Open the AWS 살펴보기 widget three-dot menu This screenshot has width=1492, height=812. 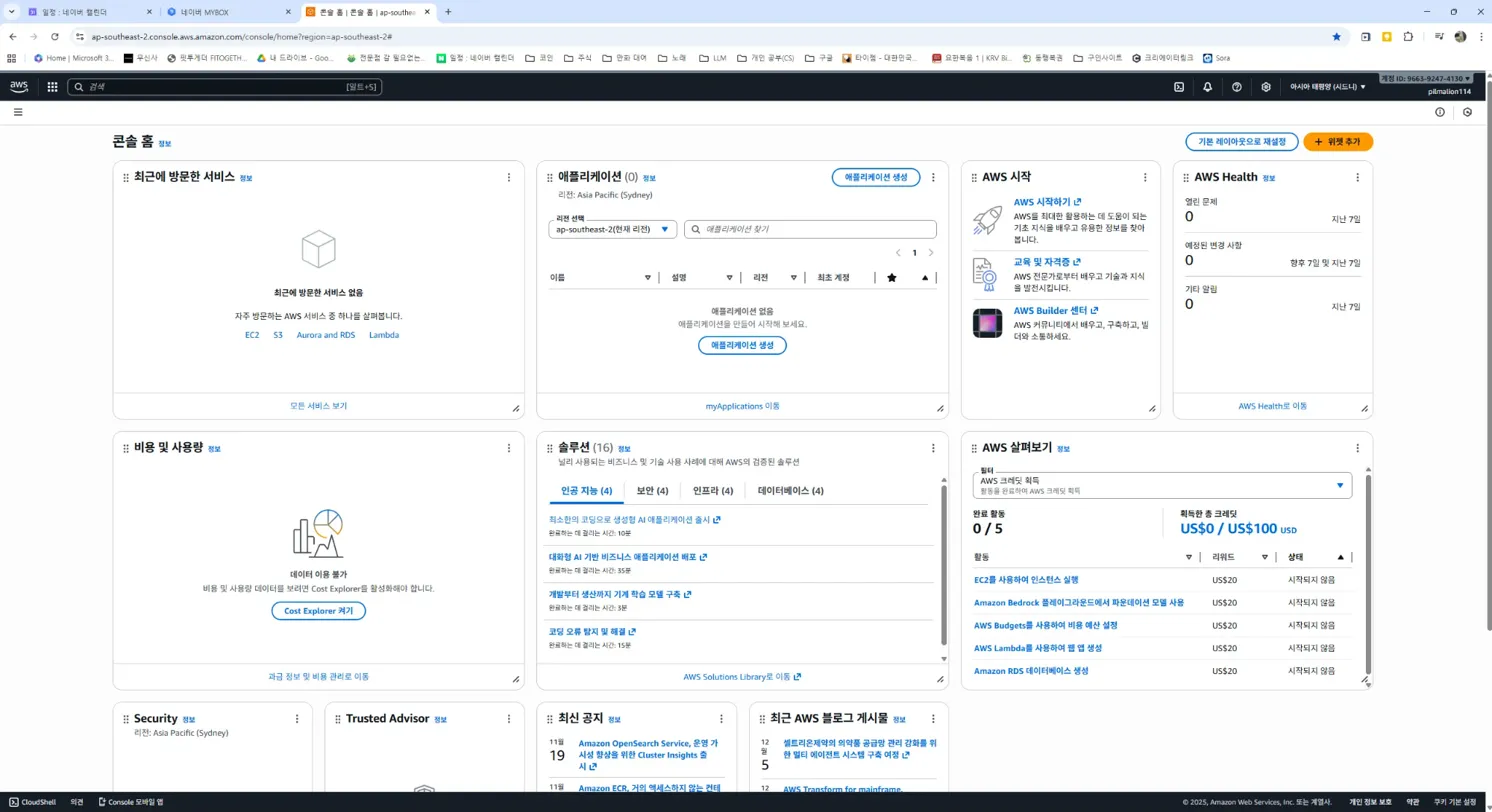click(x=1357, y=448)
